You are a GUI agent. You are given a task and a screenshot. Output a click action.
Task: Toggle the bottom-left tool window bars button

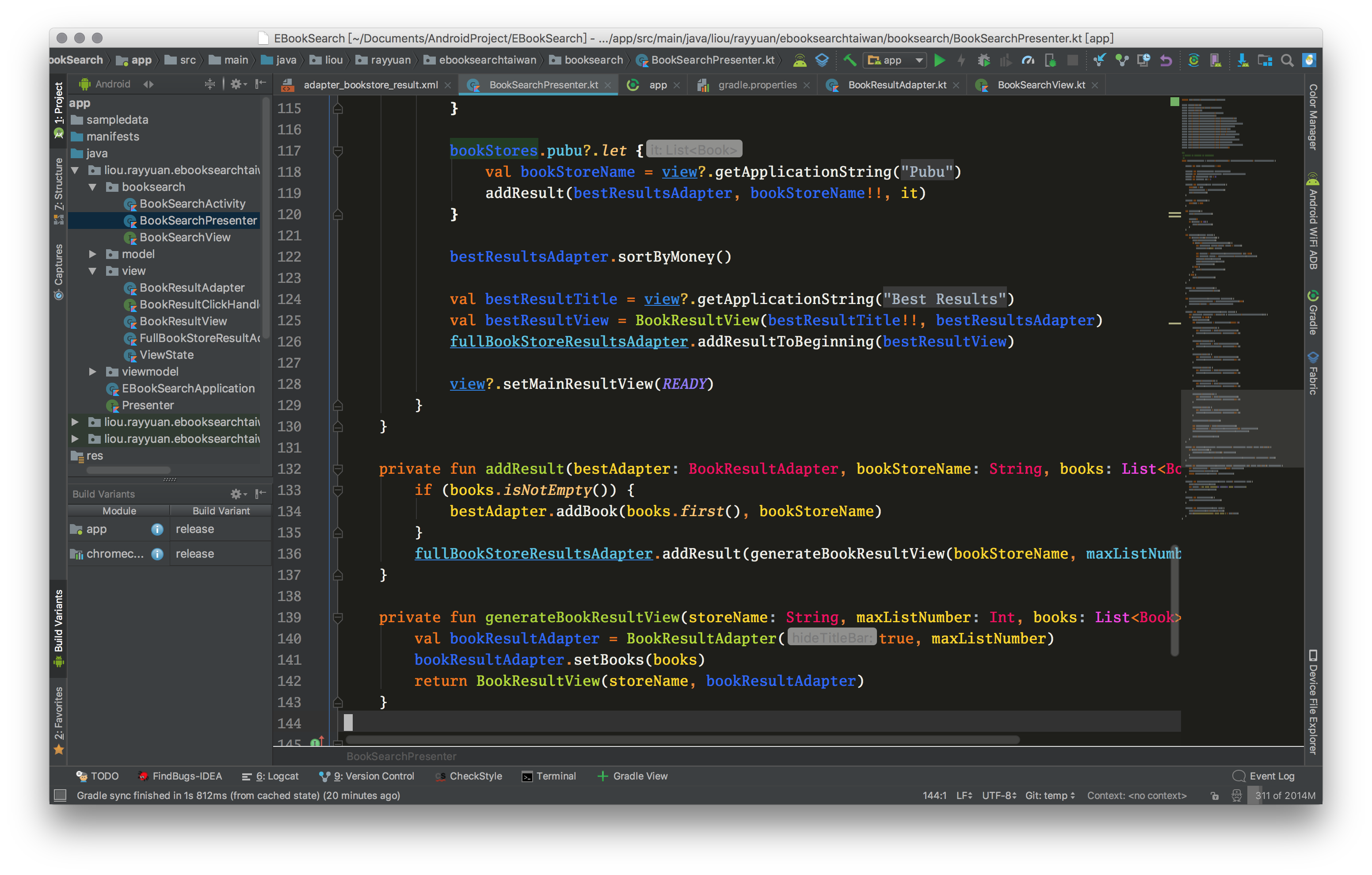(x=60, y=795)
